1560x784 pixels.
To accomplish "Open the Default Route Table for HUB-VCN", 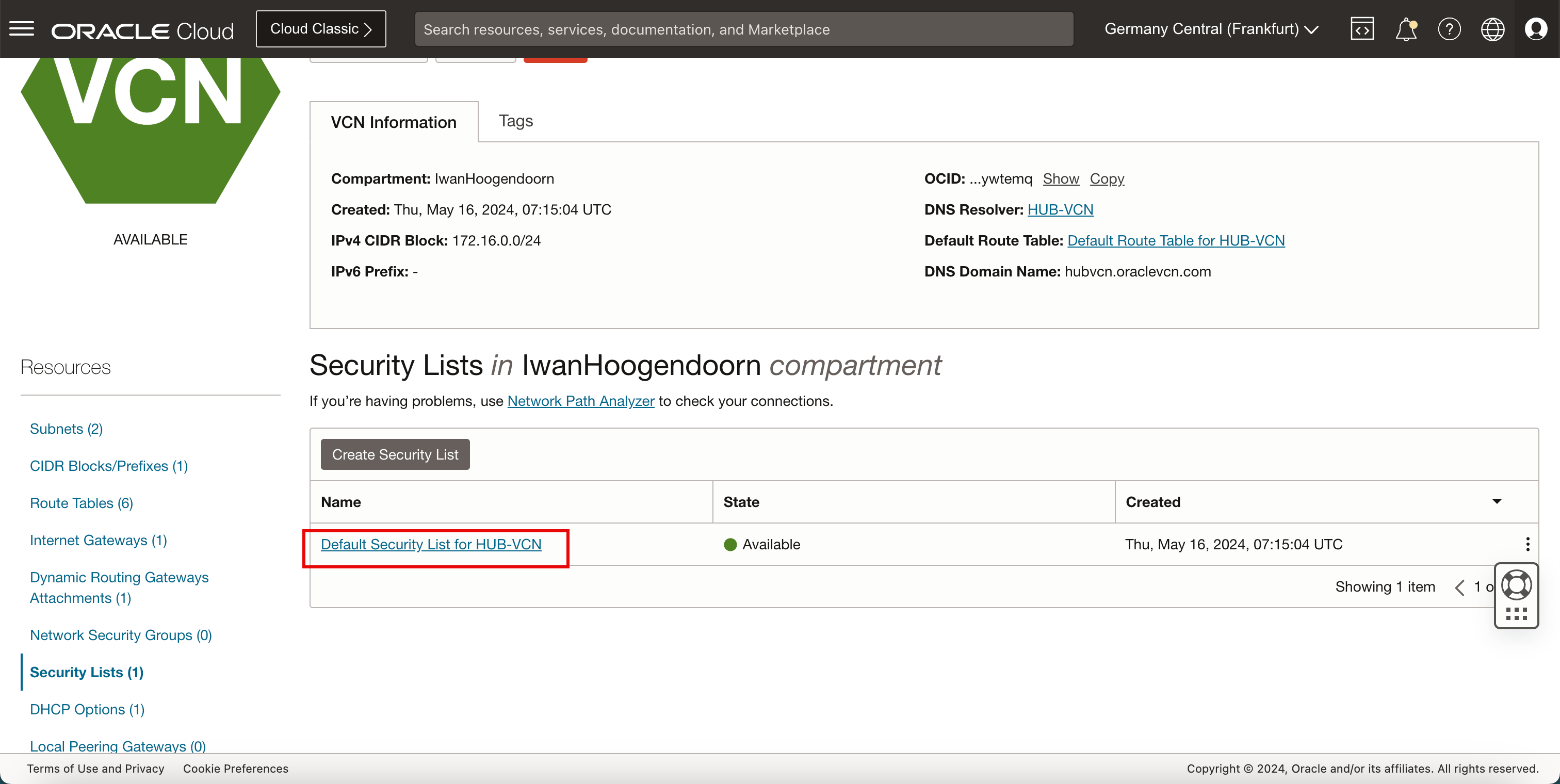I will 1176,240.
